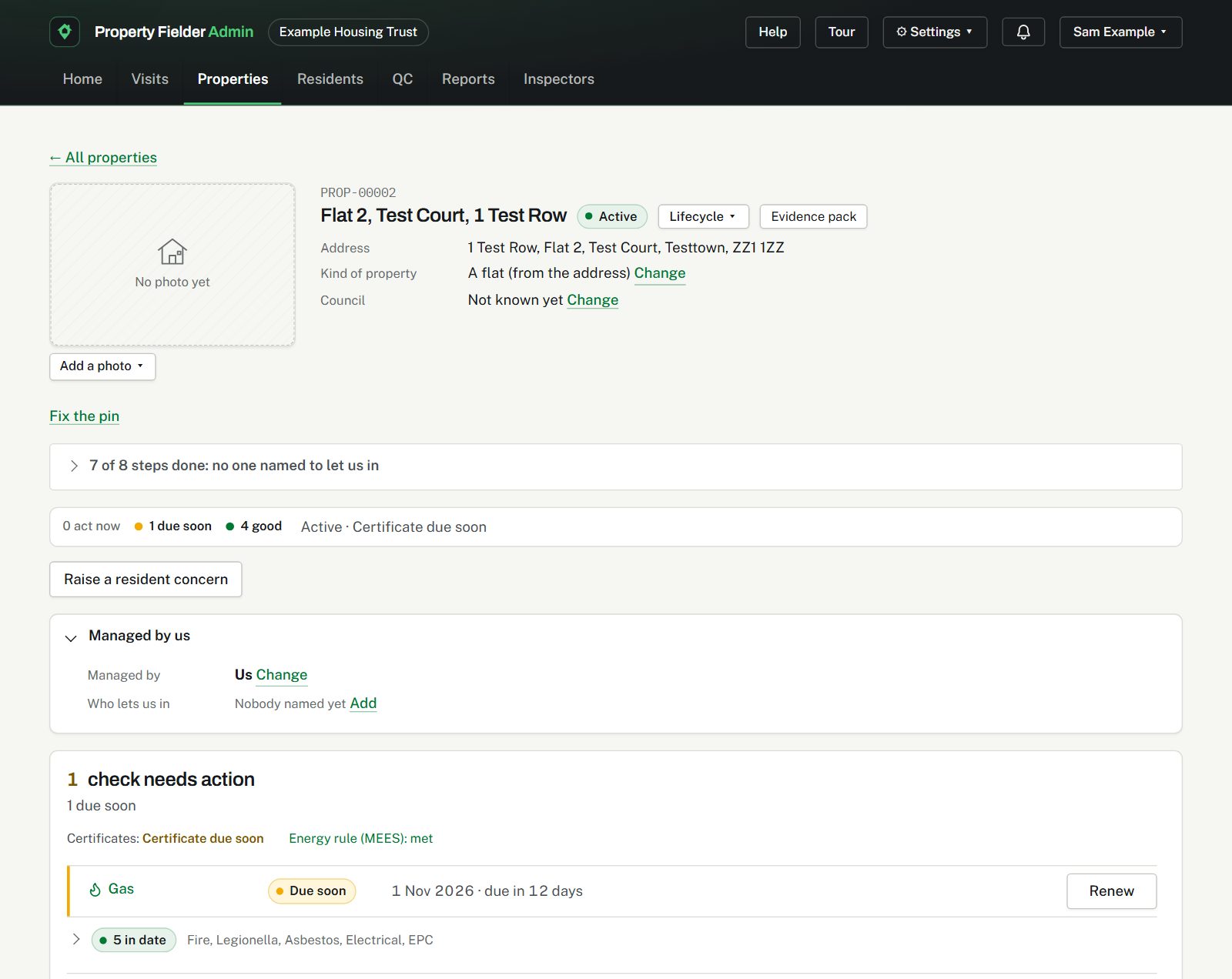
Task: Go to the Home tab
Action: (x=82, y=79)
